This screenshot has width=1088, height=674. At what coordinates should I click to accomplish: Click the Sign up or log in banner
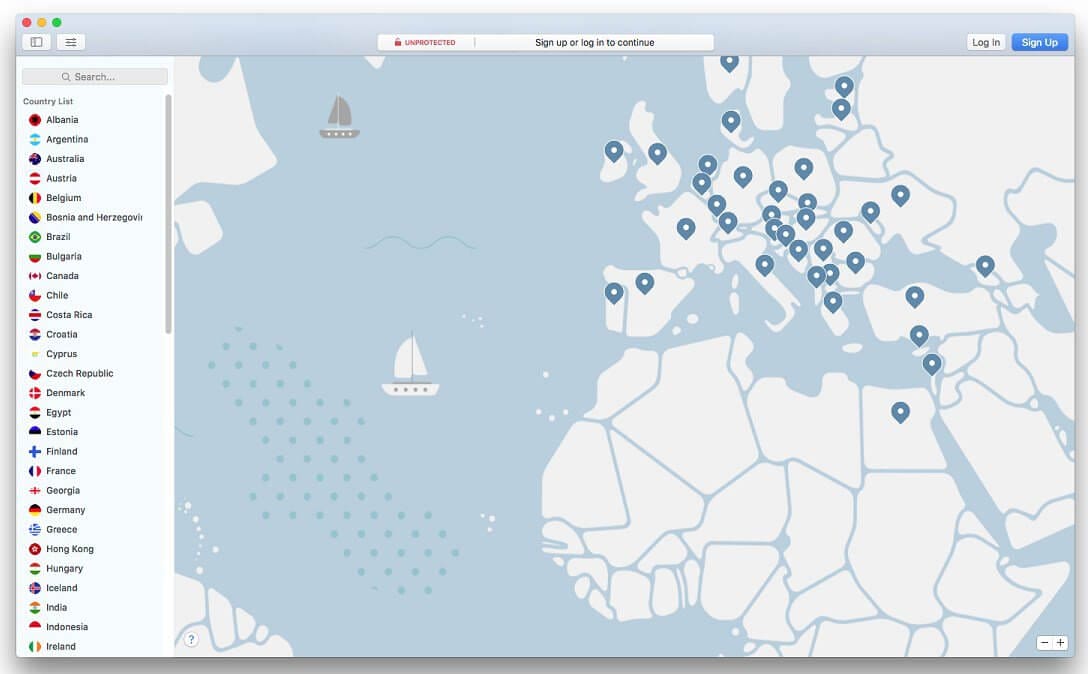pyautogui.click(x=597, y=42)
